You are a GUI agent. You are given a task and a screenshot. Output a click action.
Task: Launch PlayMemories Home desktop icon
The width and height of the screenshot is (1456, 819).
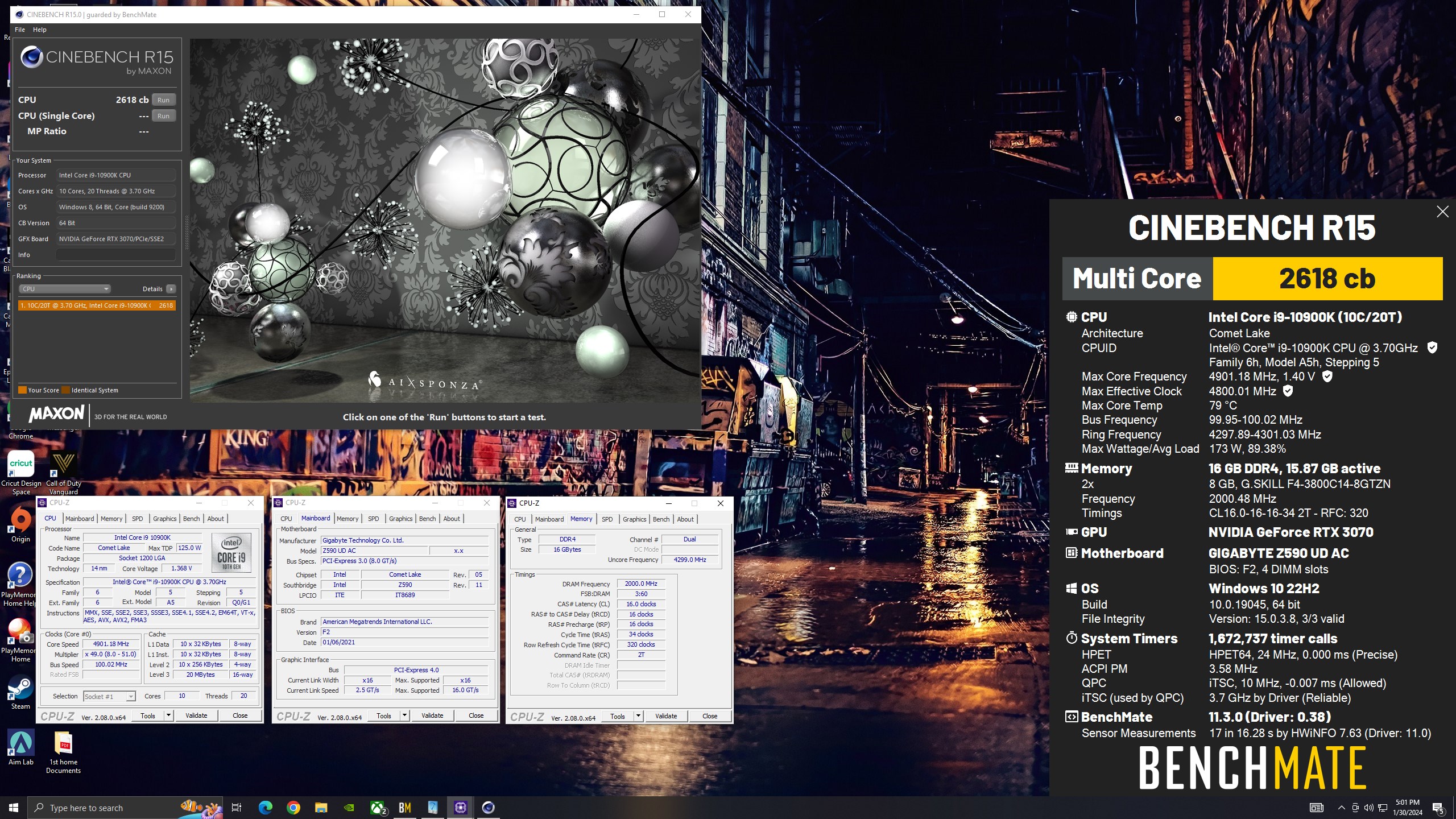tap(19, 640)
